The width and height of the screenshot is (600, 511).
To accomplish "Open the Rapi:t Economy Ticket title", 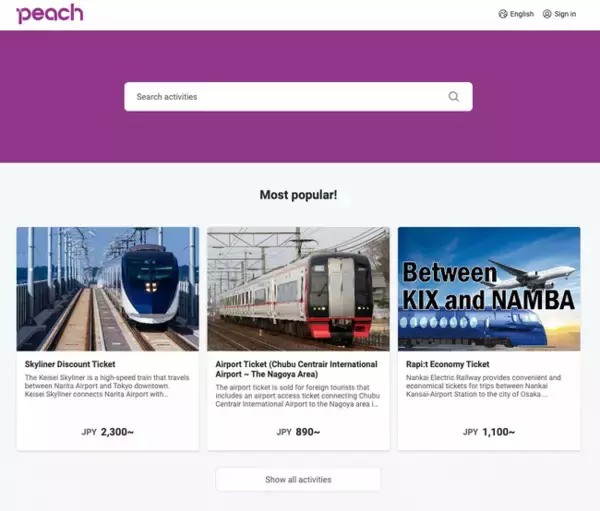I will 448,364.
